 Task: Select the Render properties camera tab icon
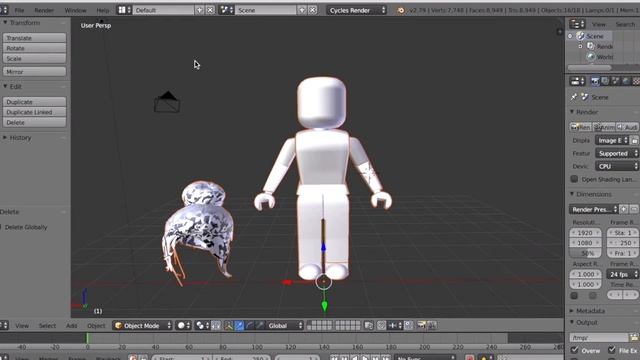[x=595, y=81]
